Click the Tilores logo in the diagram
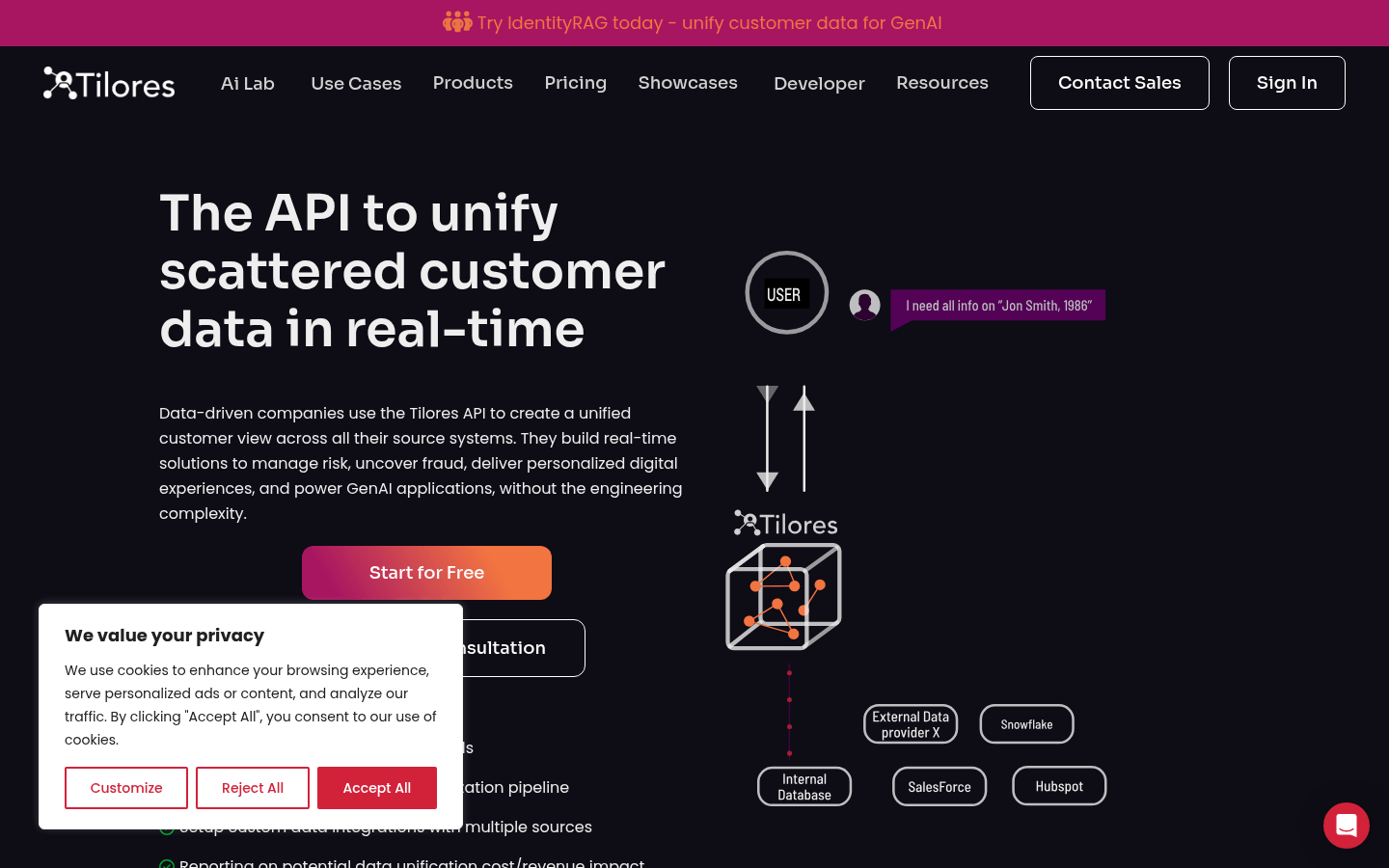Viewport: 1389px width, 868px height. [785, 524]
